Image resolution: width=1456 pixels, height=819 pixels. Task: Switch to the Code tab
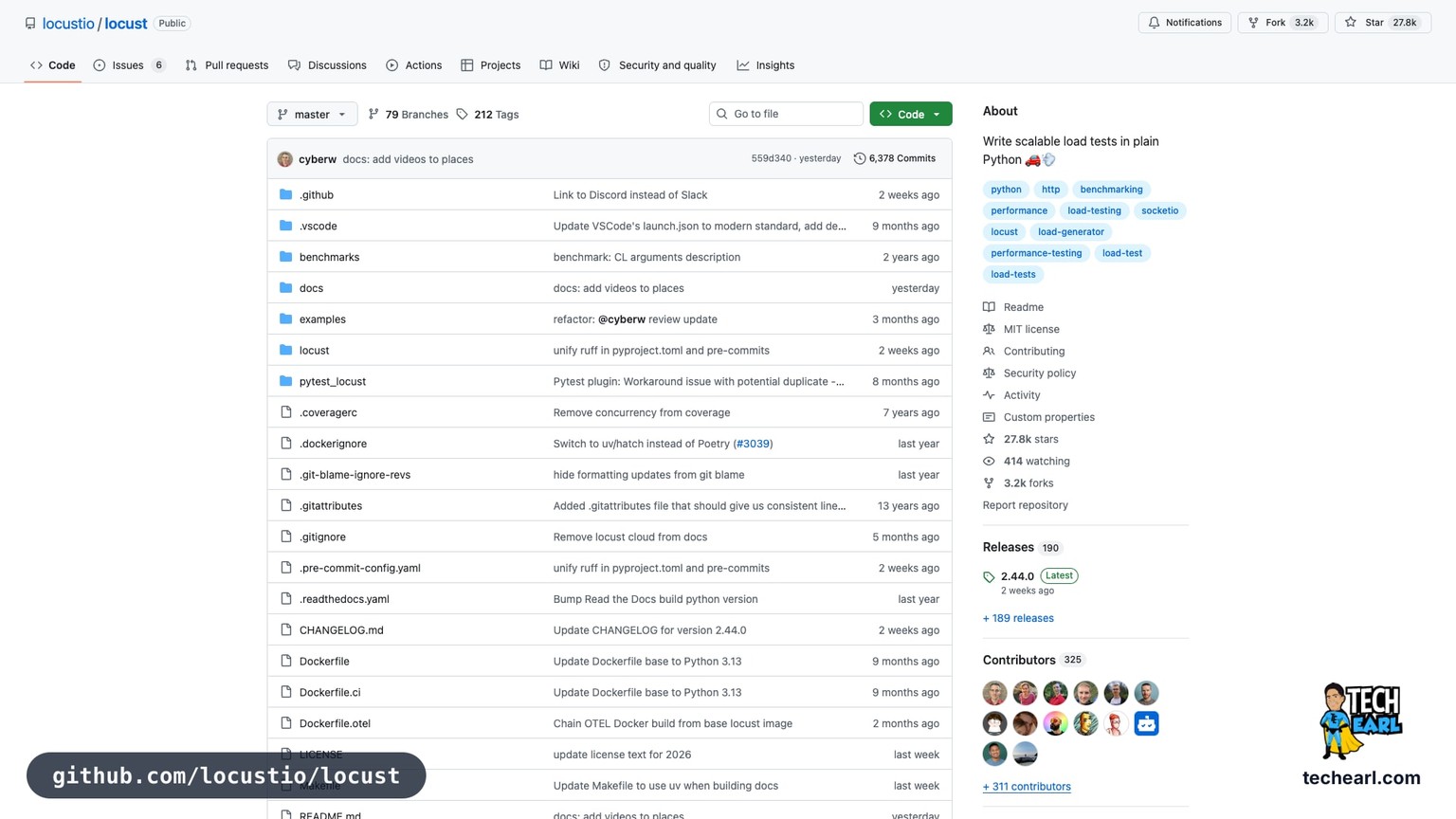click(x=52, y=65)
